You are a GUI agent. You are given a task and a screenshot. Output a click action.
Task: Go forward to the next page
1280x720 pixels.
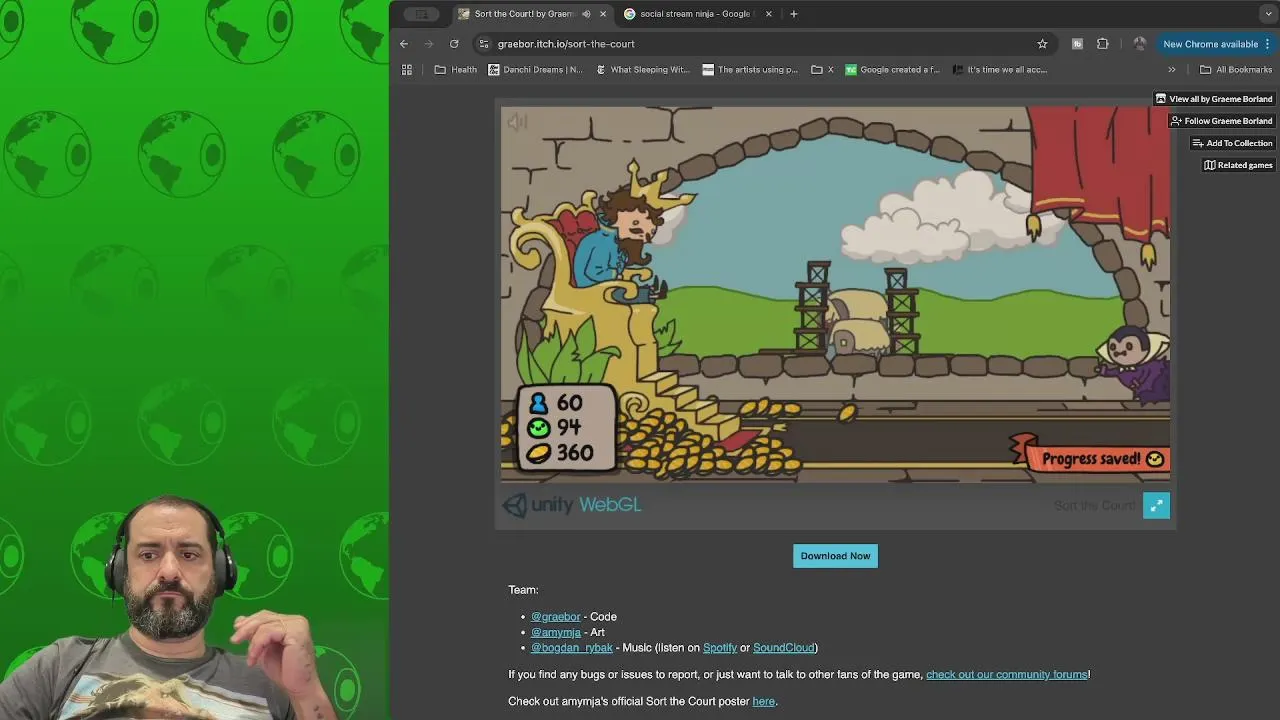click(x=429, y=44)
